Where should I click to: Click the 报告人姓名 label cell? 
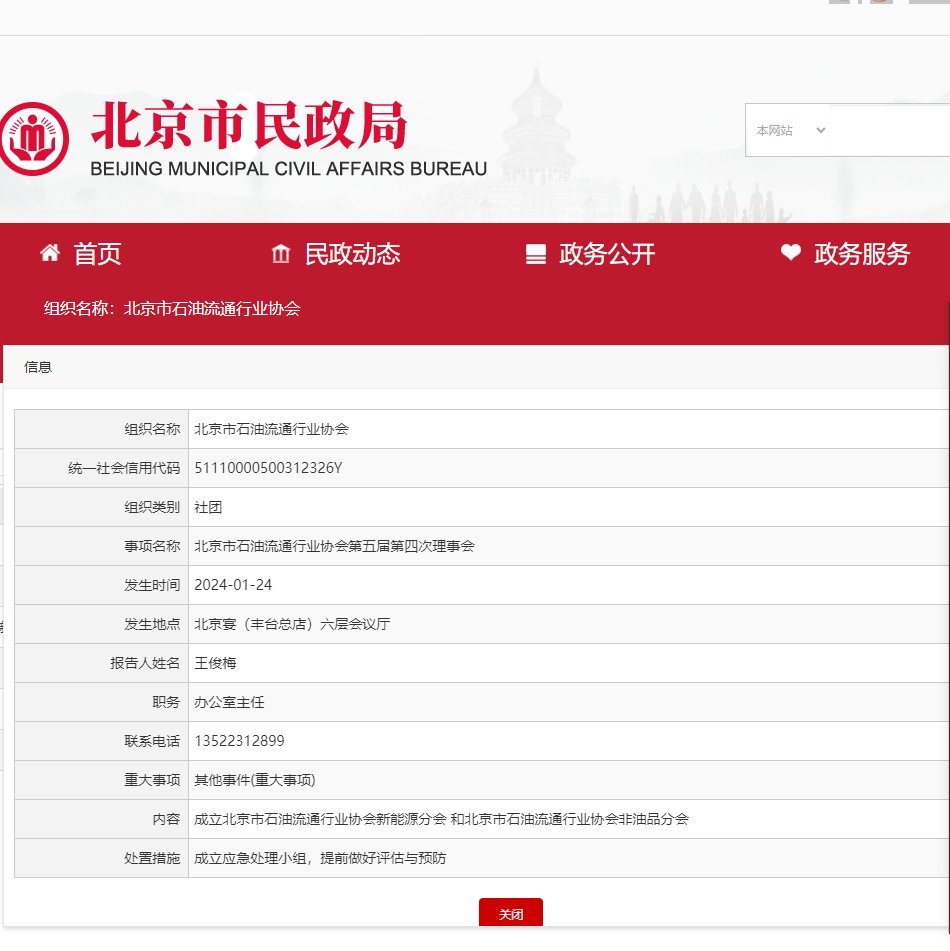[101, 663]
